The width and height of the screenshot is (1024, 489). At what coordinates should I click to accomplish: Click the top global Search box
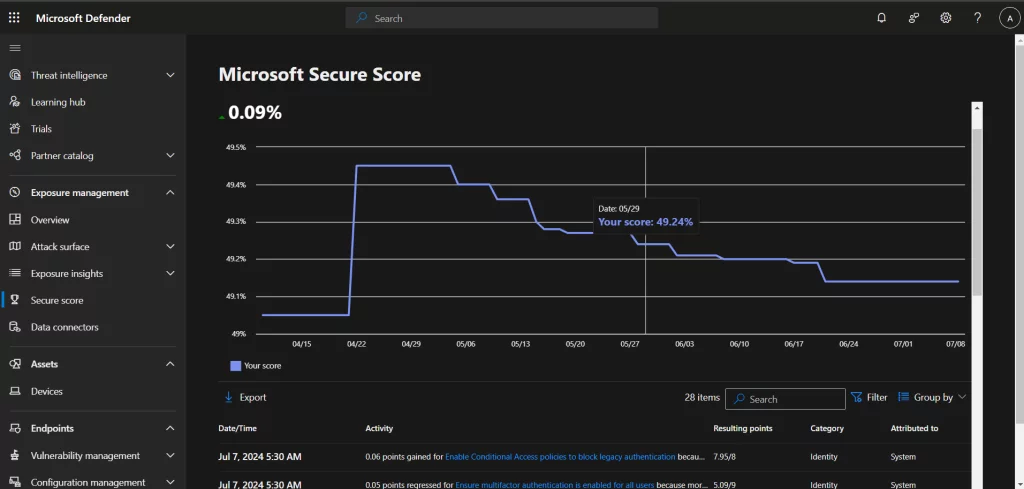pyautogui.click(x=501, y=18)
